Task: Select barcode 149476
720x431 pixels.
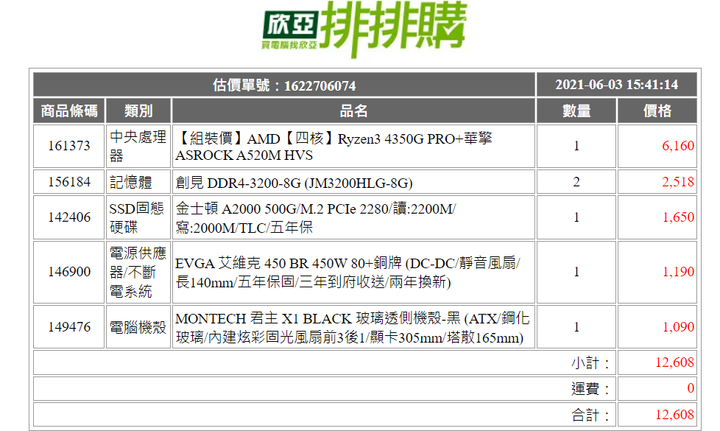Action: pos(69,327)
